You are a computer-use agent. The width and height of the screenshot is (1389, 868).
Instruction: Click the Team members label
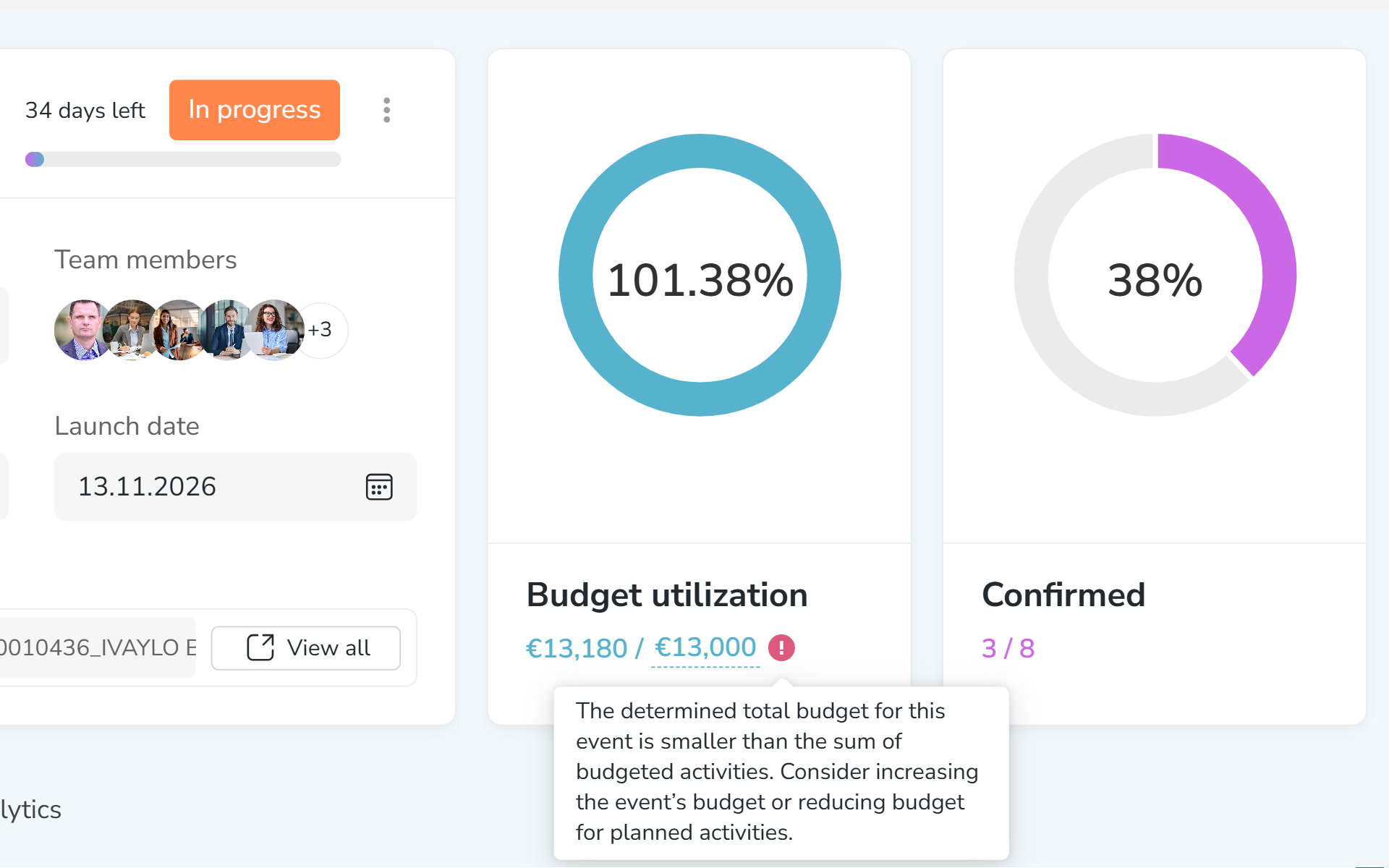click(x=145, y=260)
